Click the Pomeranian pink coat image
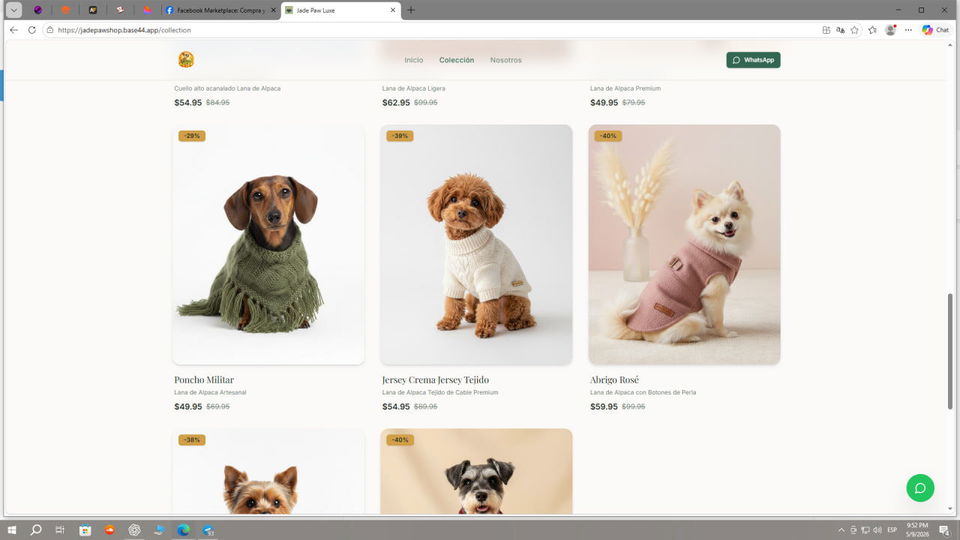 684,244
